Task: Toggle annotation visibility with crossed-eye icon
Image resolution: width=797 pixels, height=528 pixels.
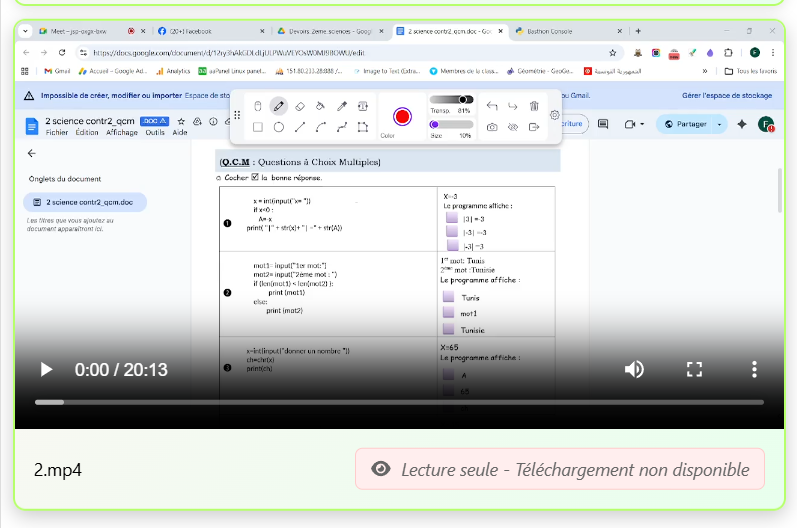Action: [513, 127]
